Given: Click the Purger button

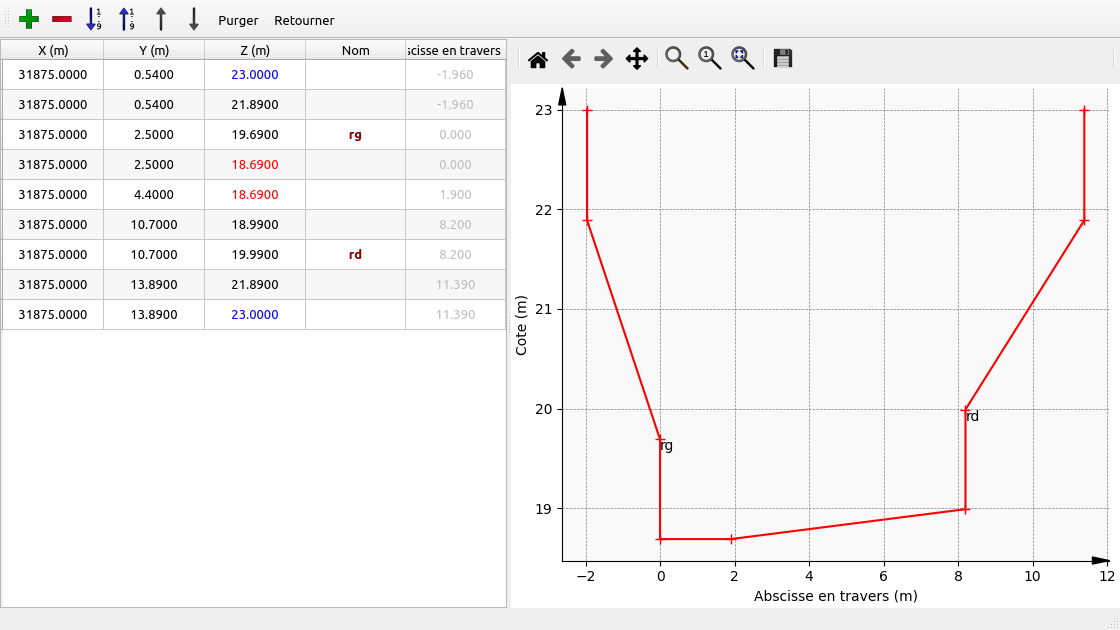Looking at the screenshot, I should point(238,21).
